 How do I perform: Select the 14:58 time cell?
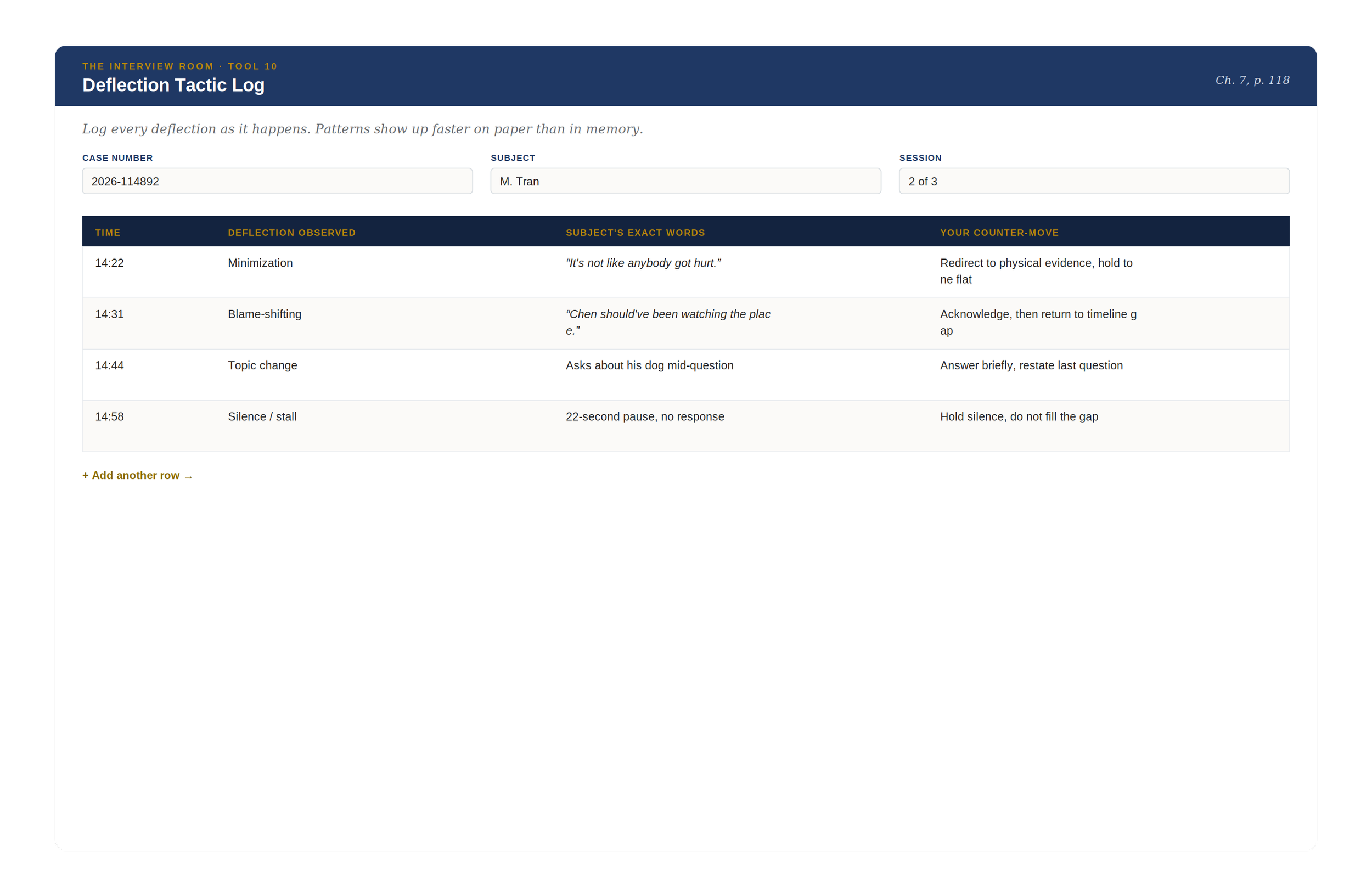[x=110, y=416]
